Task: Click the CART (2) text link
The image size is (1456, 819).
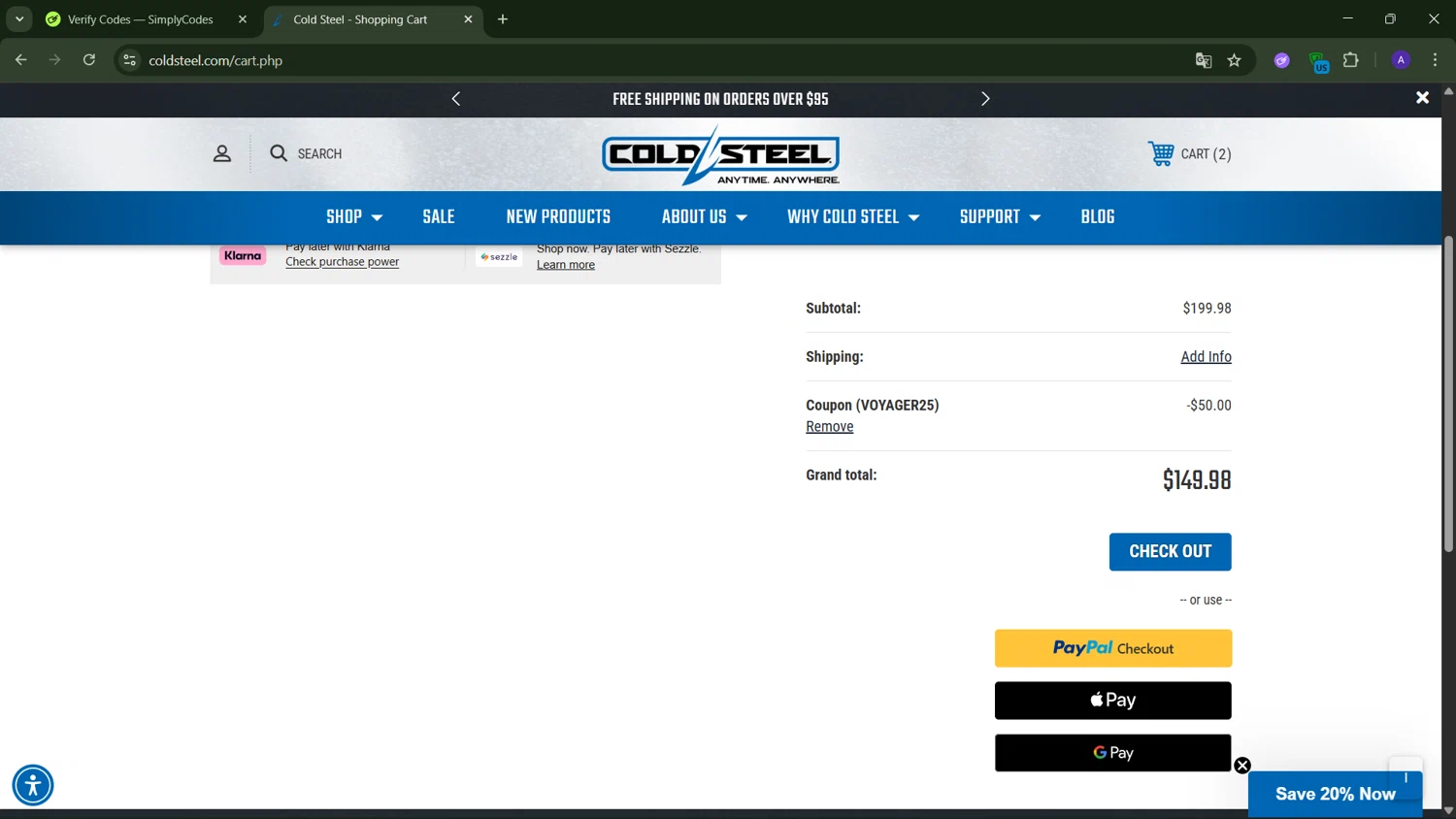Action: coord(1206,153)
